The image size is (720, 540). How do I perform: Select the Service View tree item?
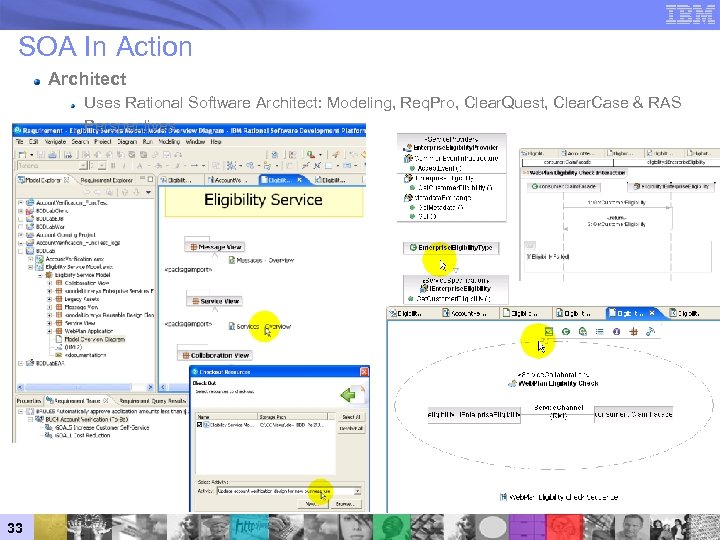80,323
